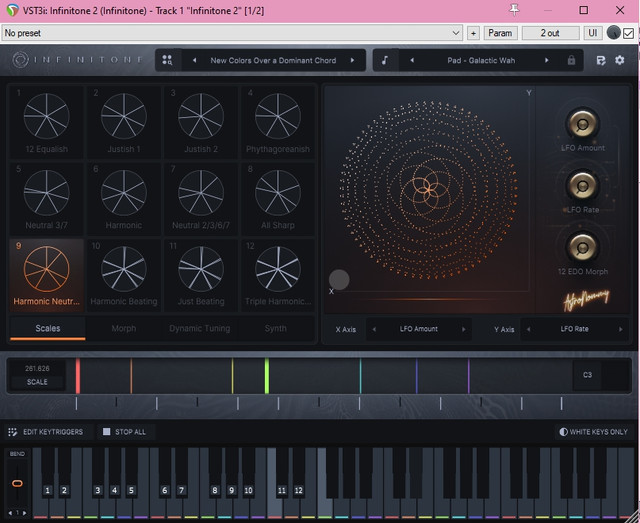Screen dimensions: 640x523
Task: Open the Infinitone settings gear
Action: (x=620, y=60)
